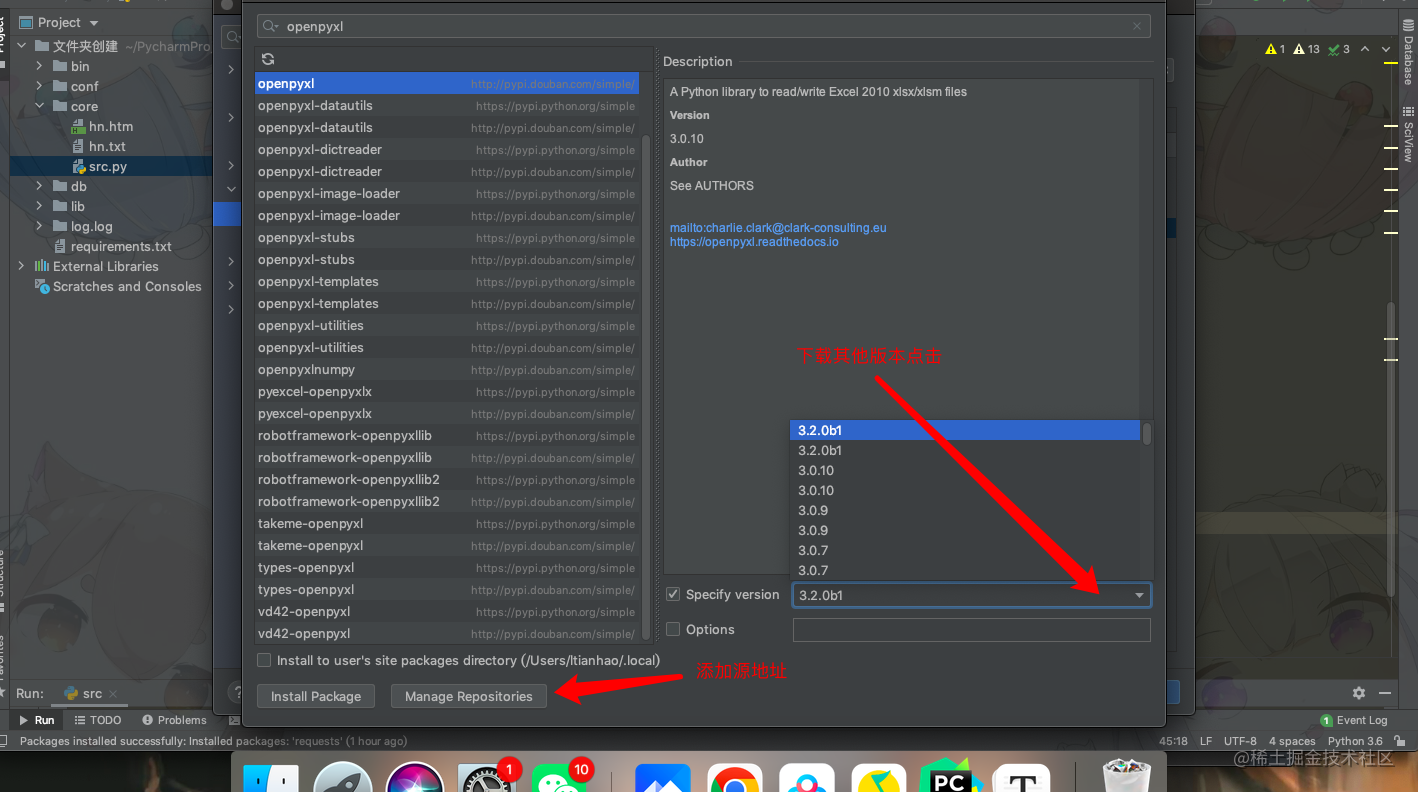Go to previous highlighted error arrow
This screenshot has height=792, width=1418.
coord(1366,49)
